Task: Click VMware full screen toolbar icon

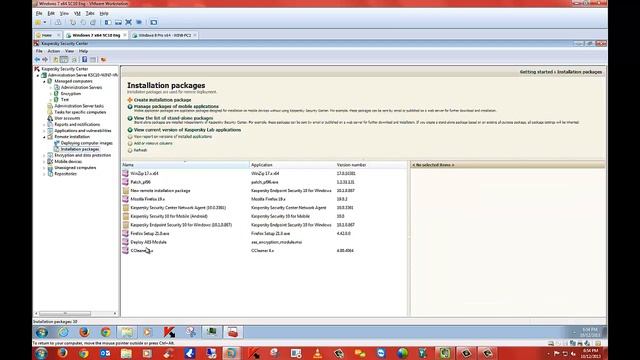Action: [129, 22]
